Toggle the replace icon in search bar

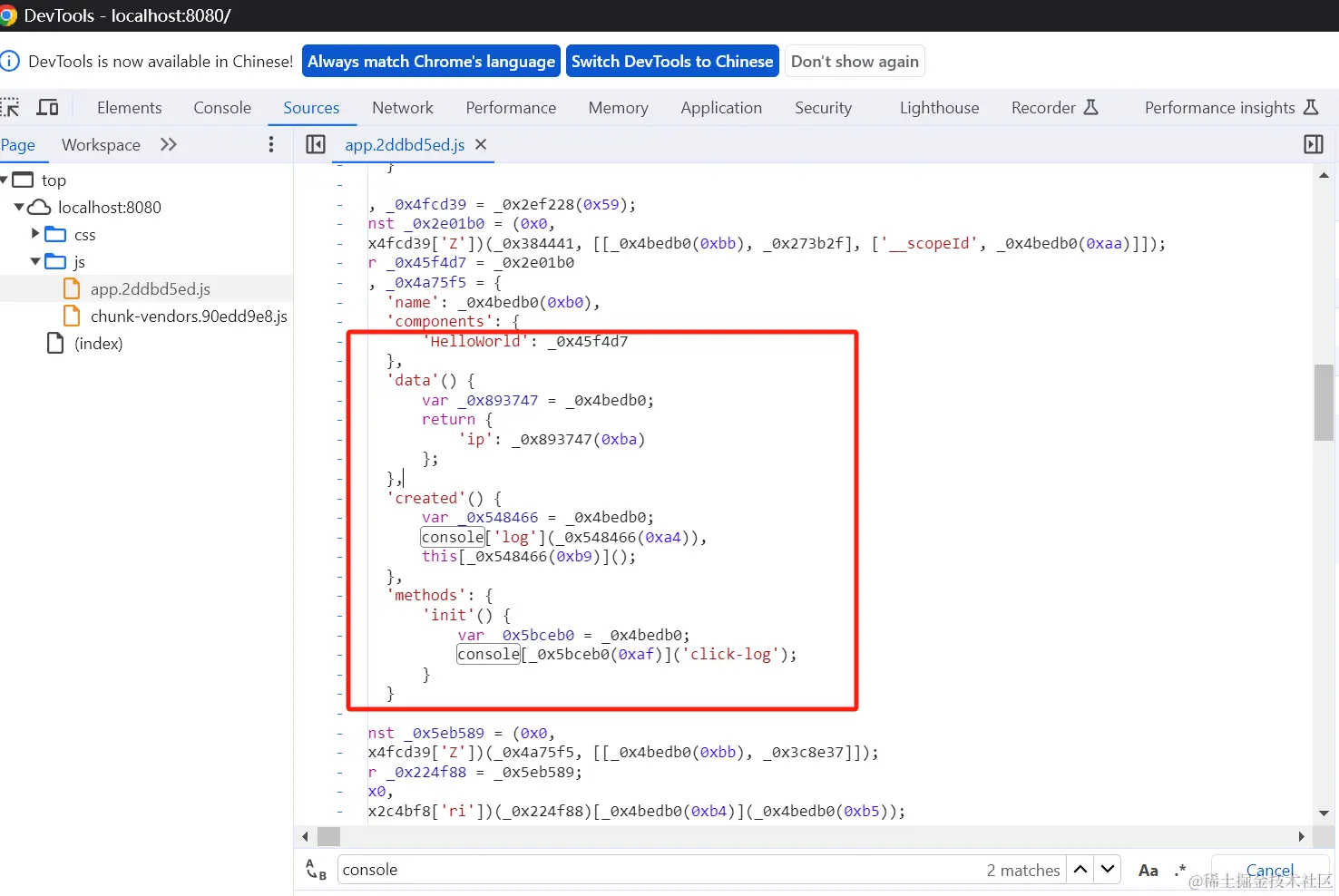coord(316,870)
